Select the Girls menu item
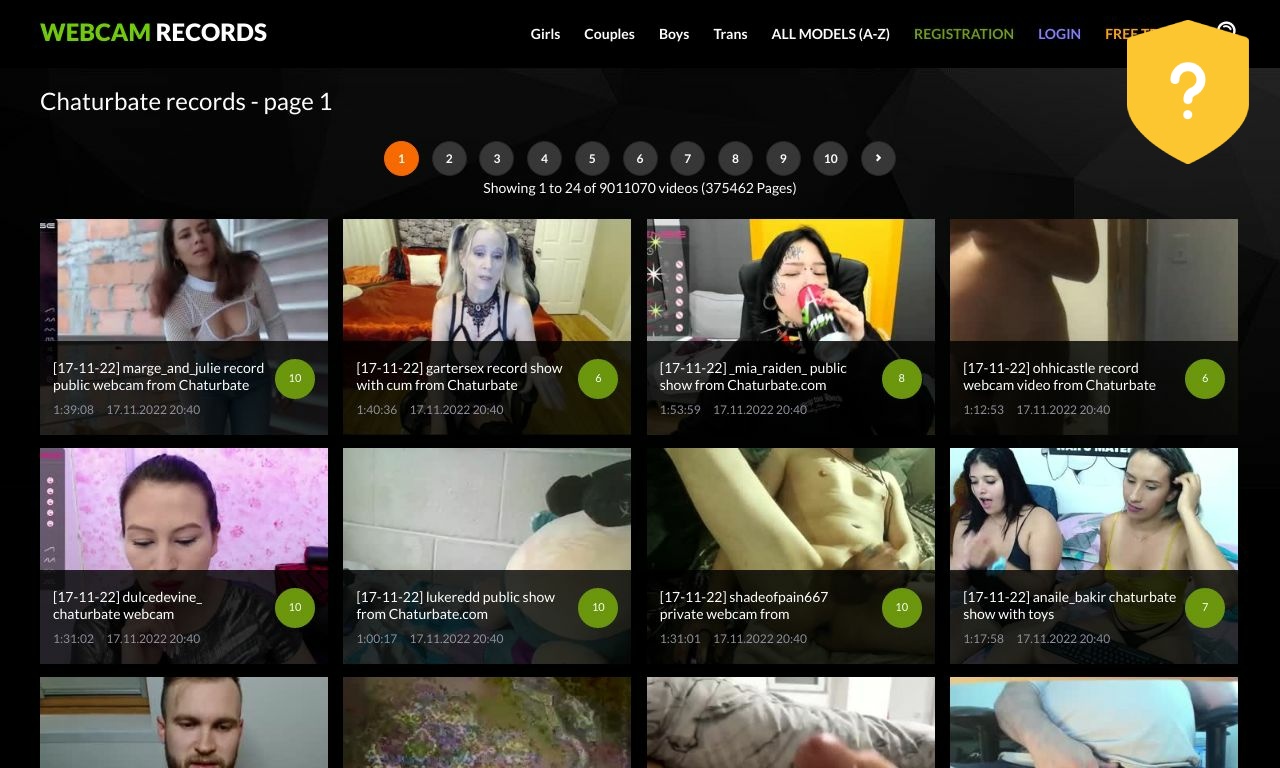Screen dimensions: 1280x768 click(x=545, y=34)
